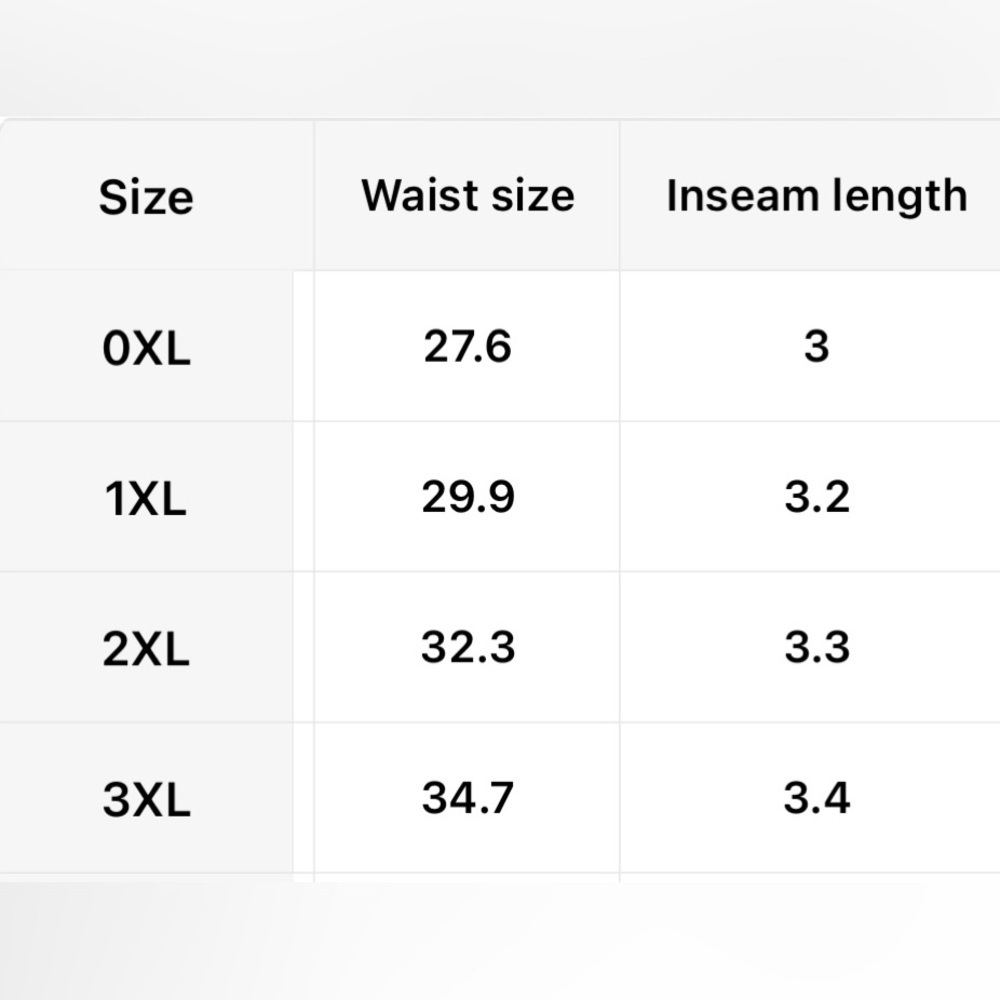
Task: Click the Size column header
Action: tap(146, 197)
